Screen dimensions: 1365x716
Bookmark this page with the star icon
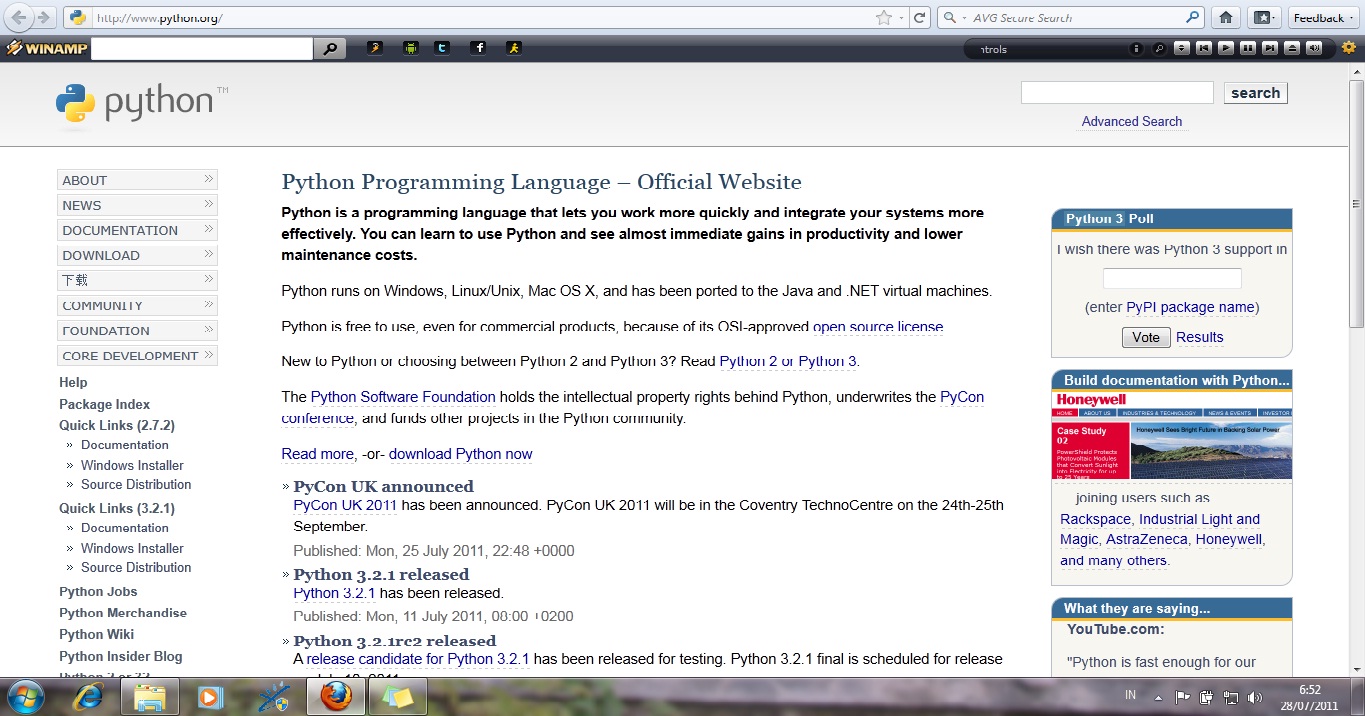pyautogui.click(x=883, y=18)
